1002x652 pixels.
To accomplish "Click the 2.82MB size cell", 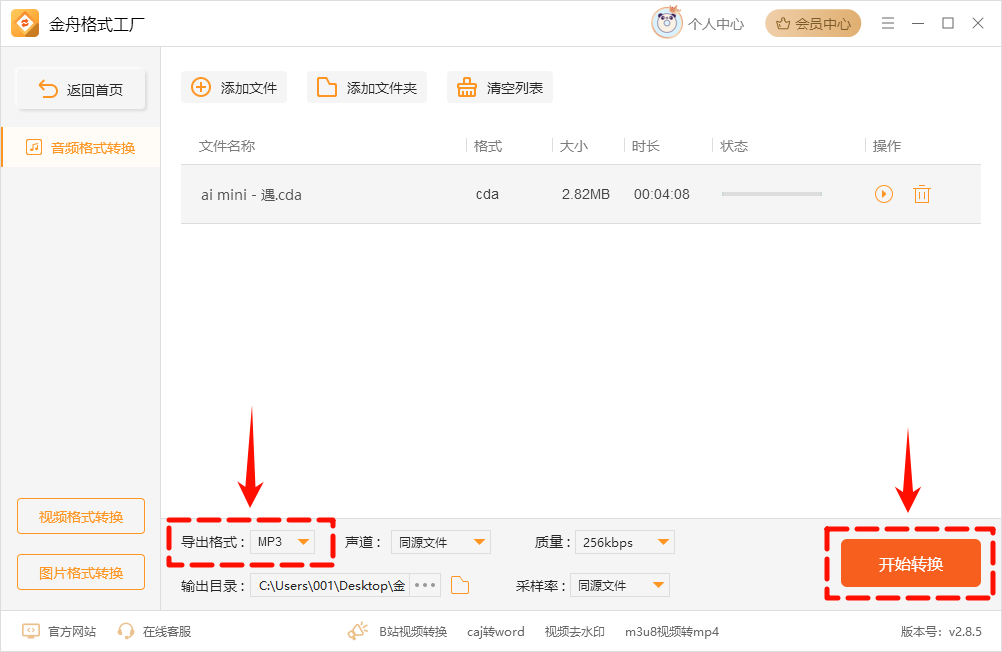I will pyautogui.click(x=585, y=194).
